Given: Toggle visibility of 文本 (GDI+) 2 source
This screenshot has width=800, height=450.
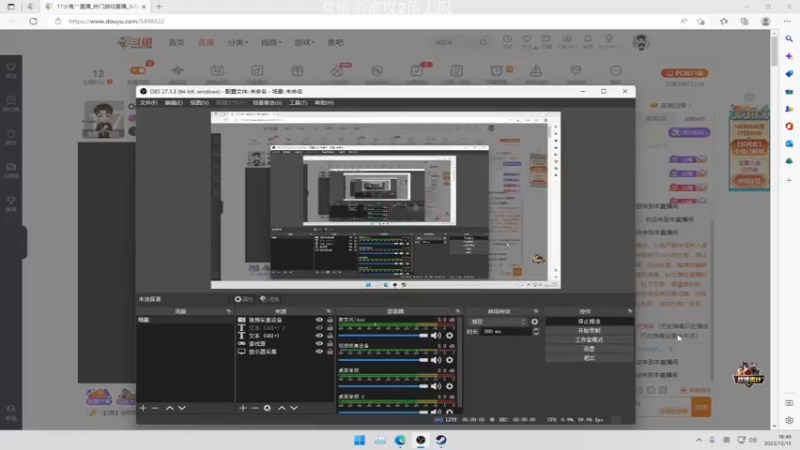Looking at the screenshot, I should pyautogui.click(x=319, y=328).
